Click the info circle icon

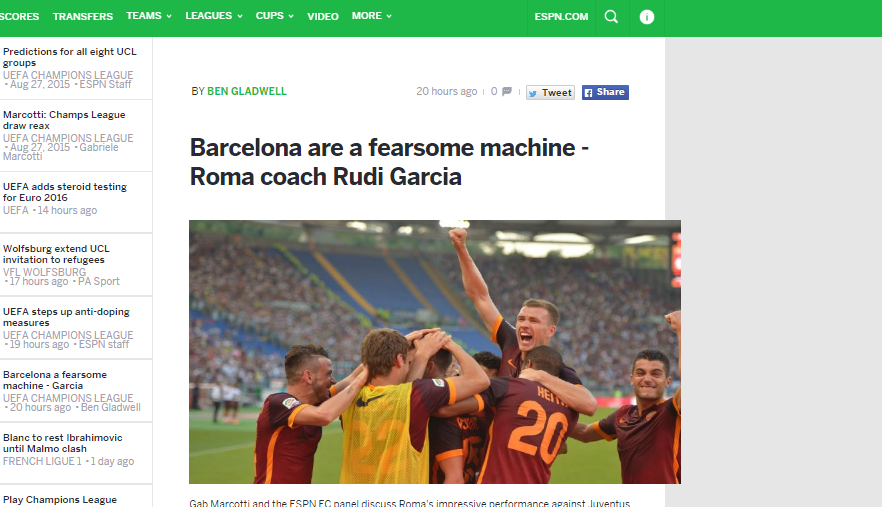(647, 17)
